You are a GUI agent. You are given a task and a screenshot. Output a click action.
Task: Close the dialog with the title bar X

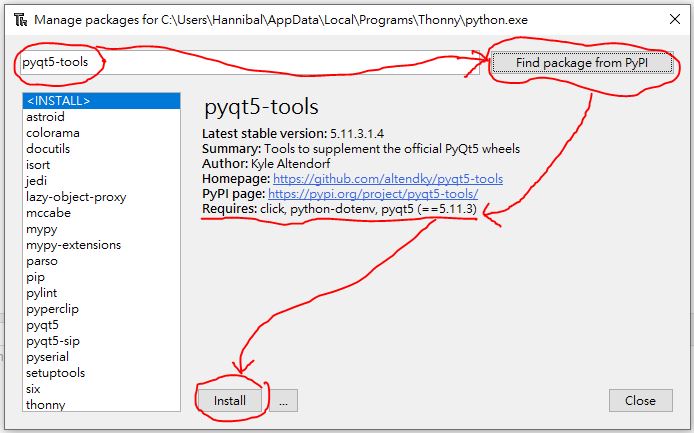tap(675, 19)
